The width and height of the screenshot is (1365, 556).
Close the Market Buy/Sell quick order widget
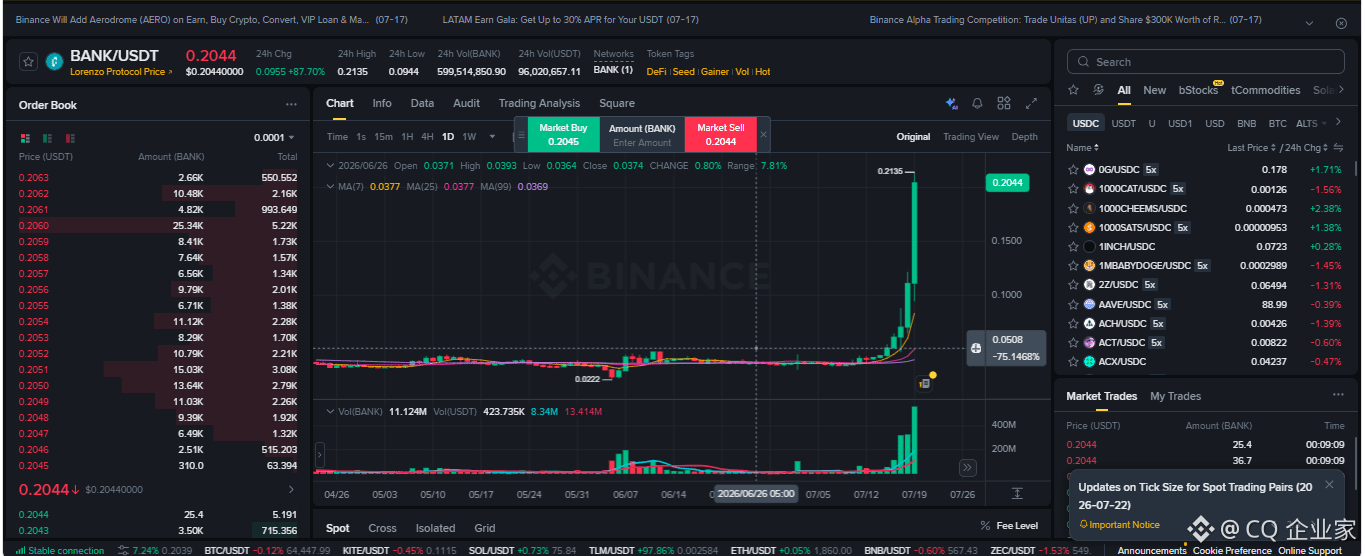[764, 134]
